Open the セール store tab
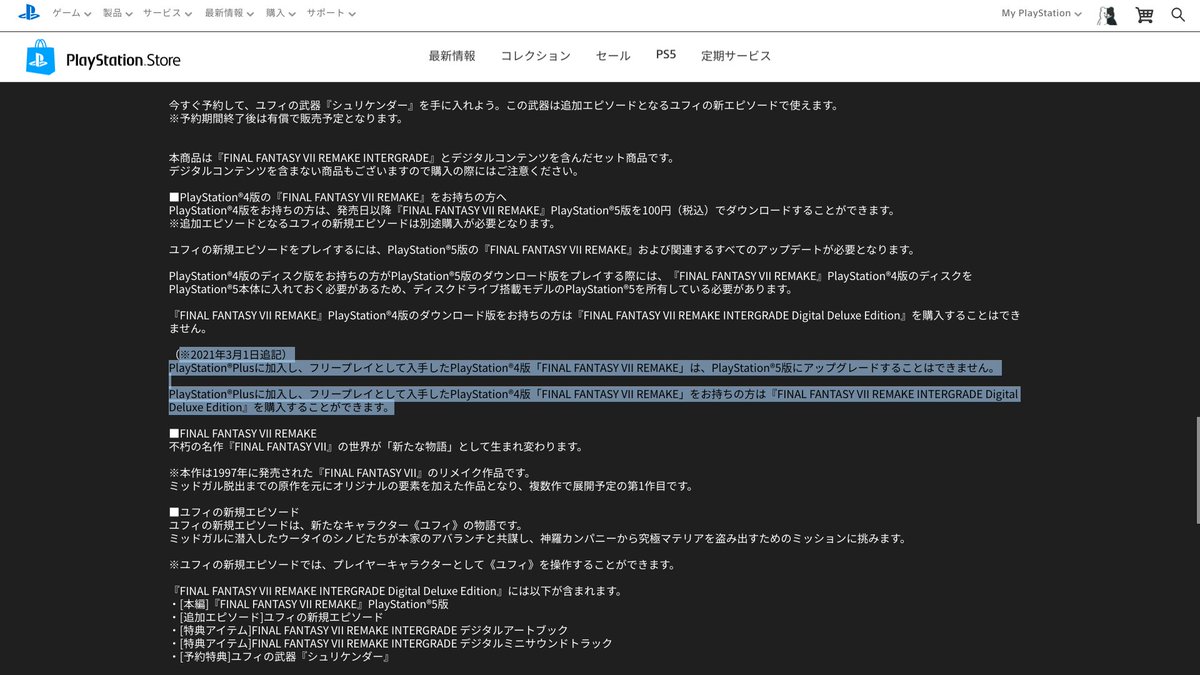 (613, 56)
